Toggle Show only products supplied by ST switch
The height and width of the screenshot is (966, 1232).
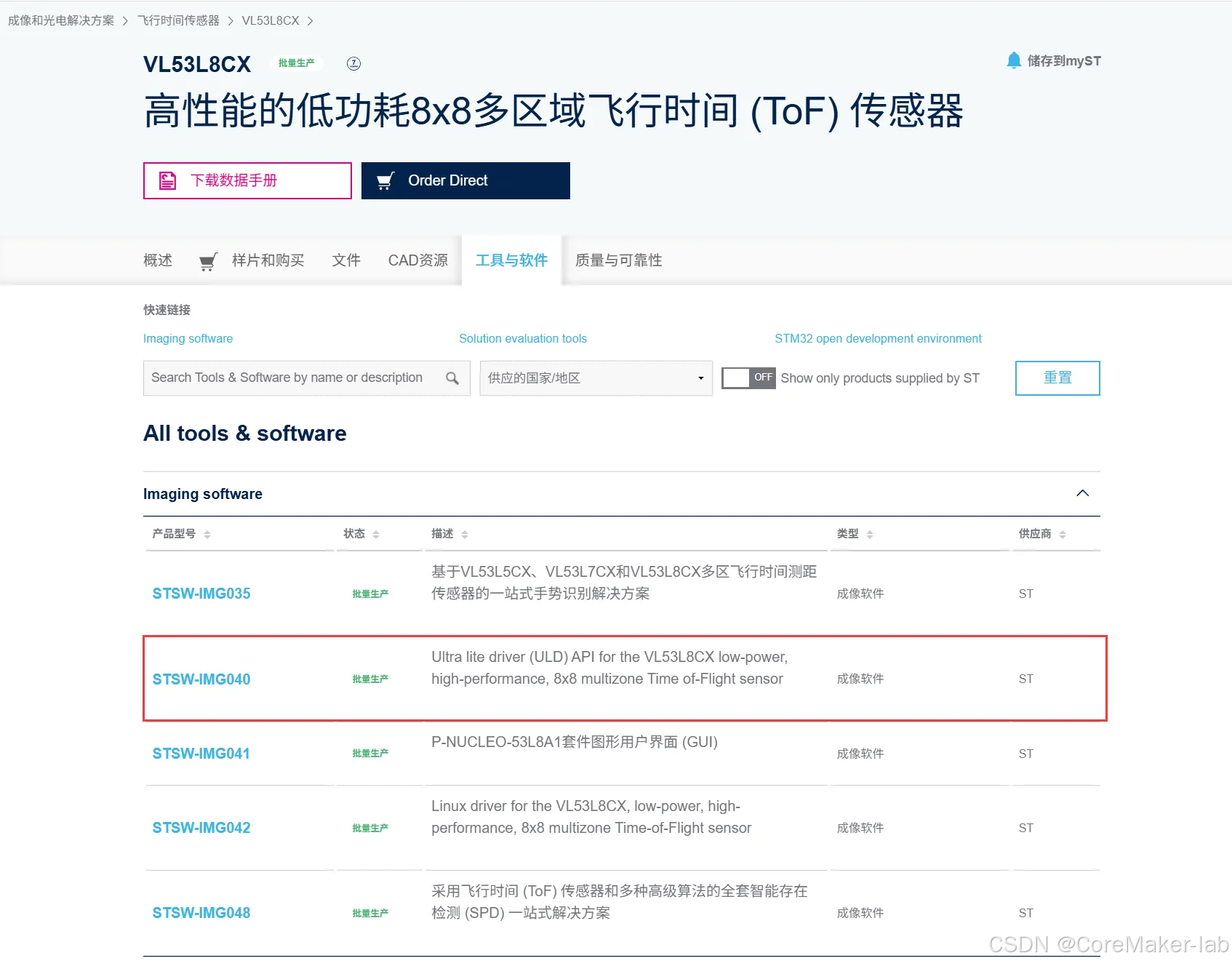(x=748, y=378)
